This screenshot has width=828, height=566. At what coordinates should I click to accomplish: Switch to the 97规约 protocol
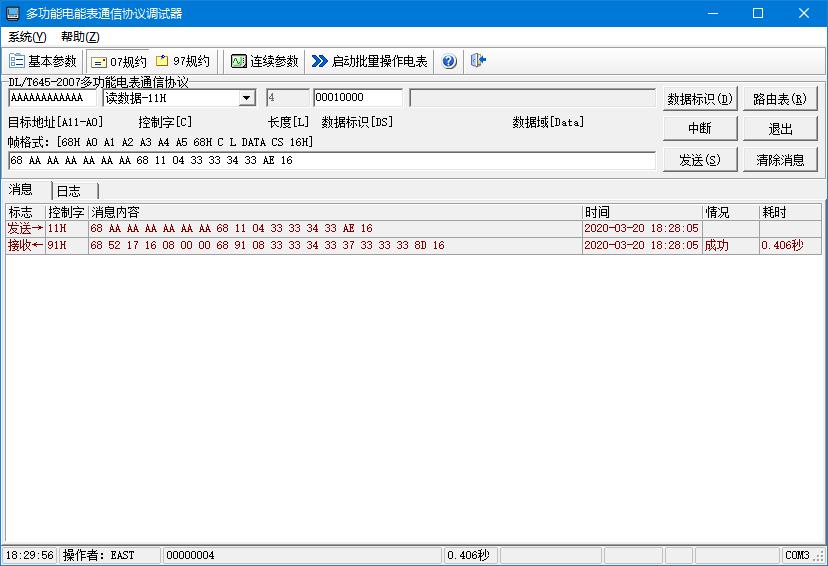182,61
